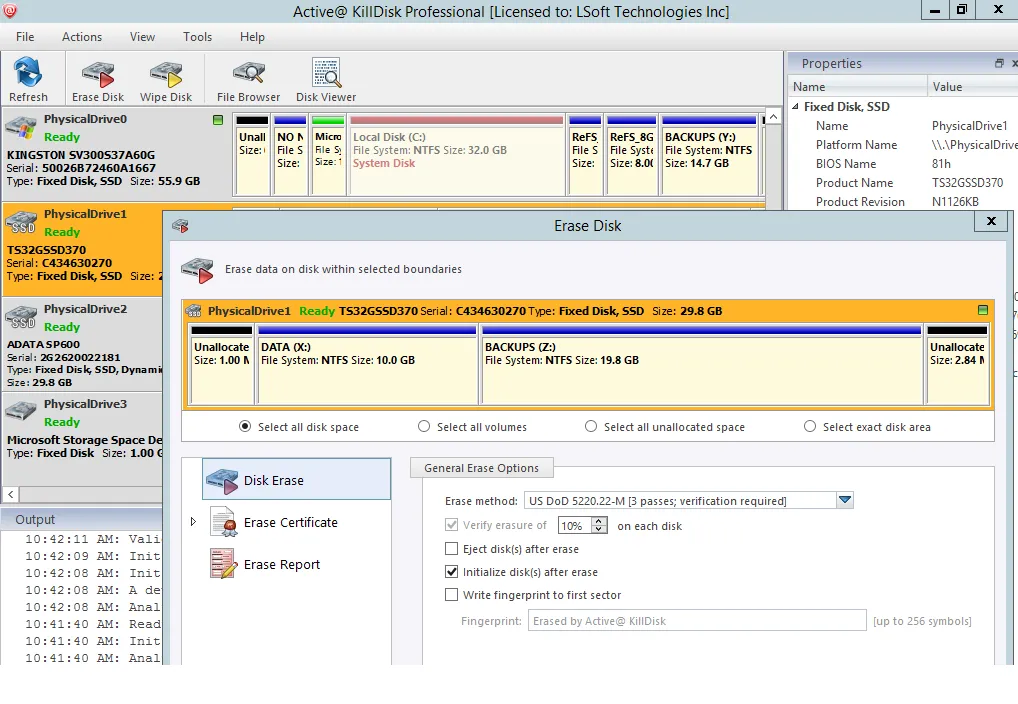Enable Write fingerprint to first sector
The width and height of the screenshot is (1018, 704).
click(452, 594)
